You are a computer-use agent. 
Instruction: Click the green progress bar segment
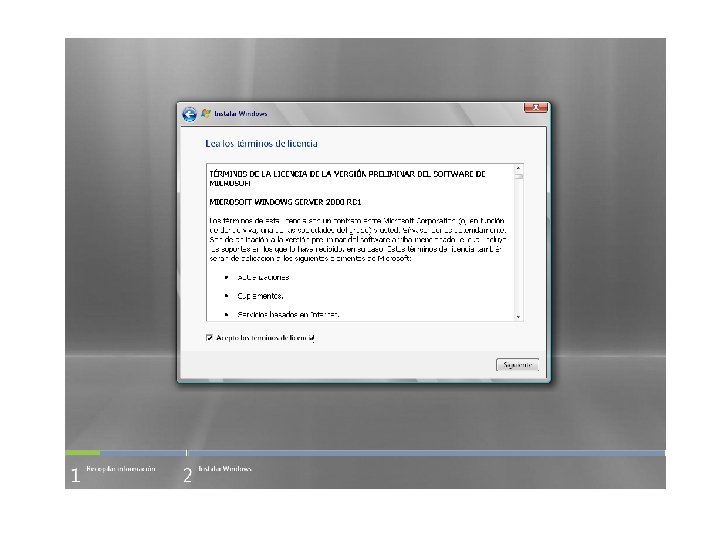(83, 453)
